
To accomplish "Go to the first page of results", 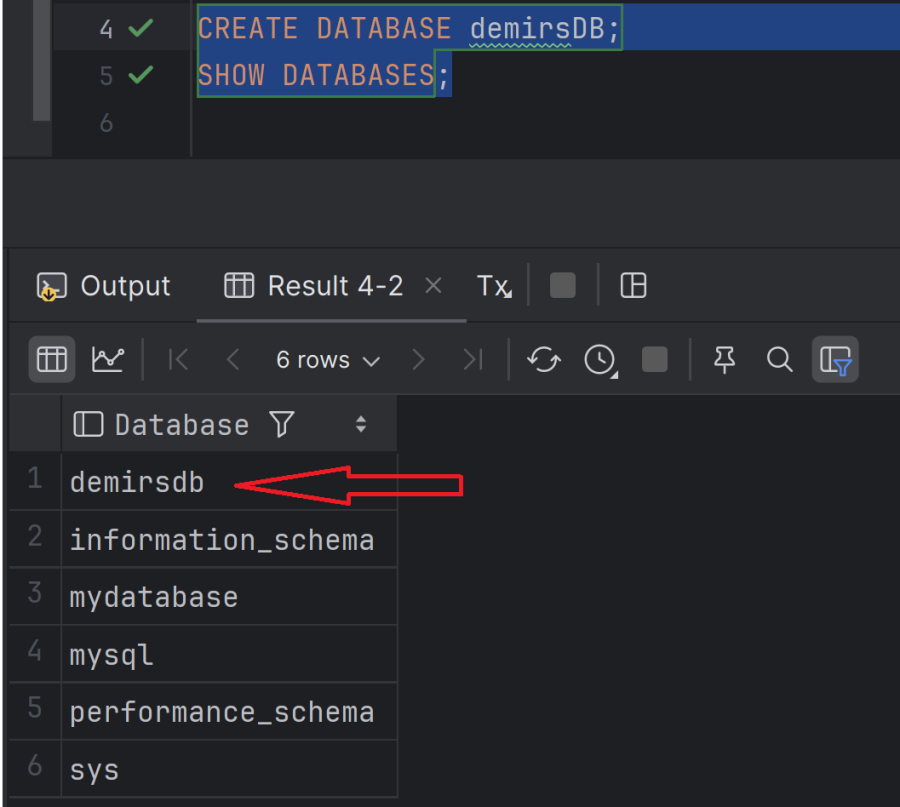I will coord(179,360).
